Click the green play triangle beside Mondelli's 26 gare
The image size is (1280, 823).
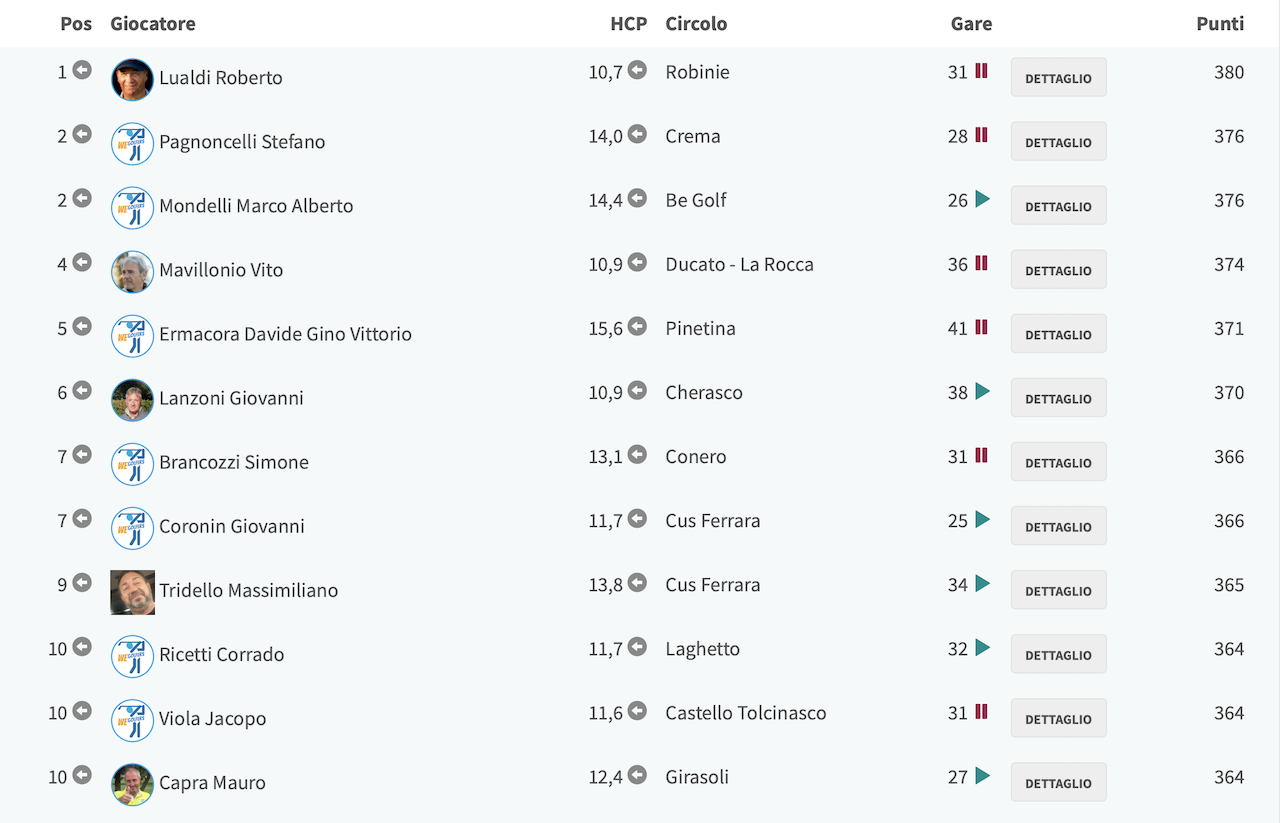[x=983, y=199]
